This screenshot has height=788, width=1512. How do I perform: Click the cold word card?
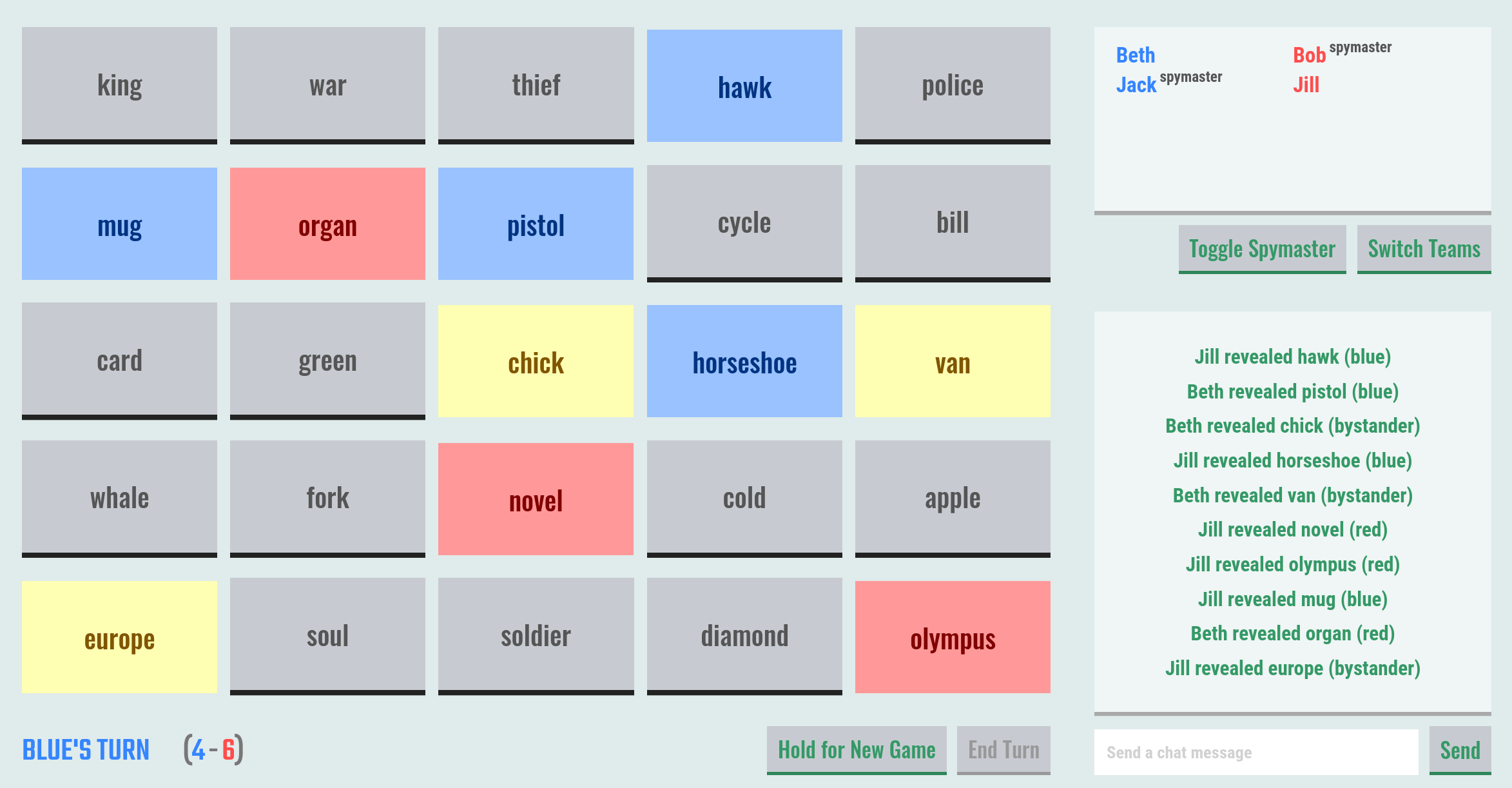744,498
